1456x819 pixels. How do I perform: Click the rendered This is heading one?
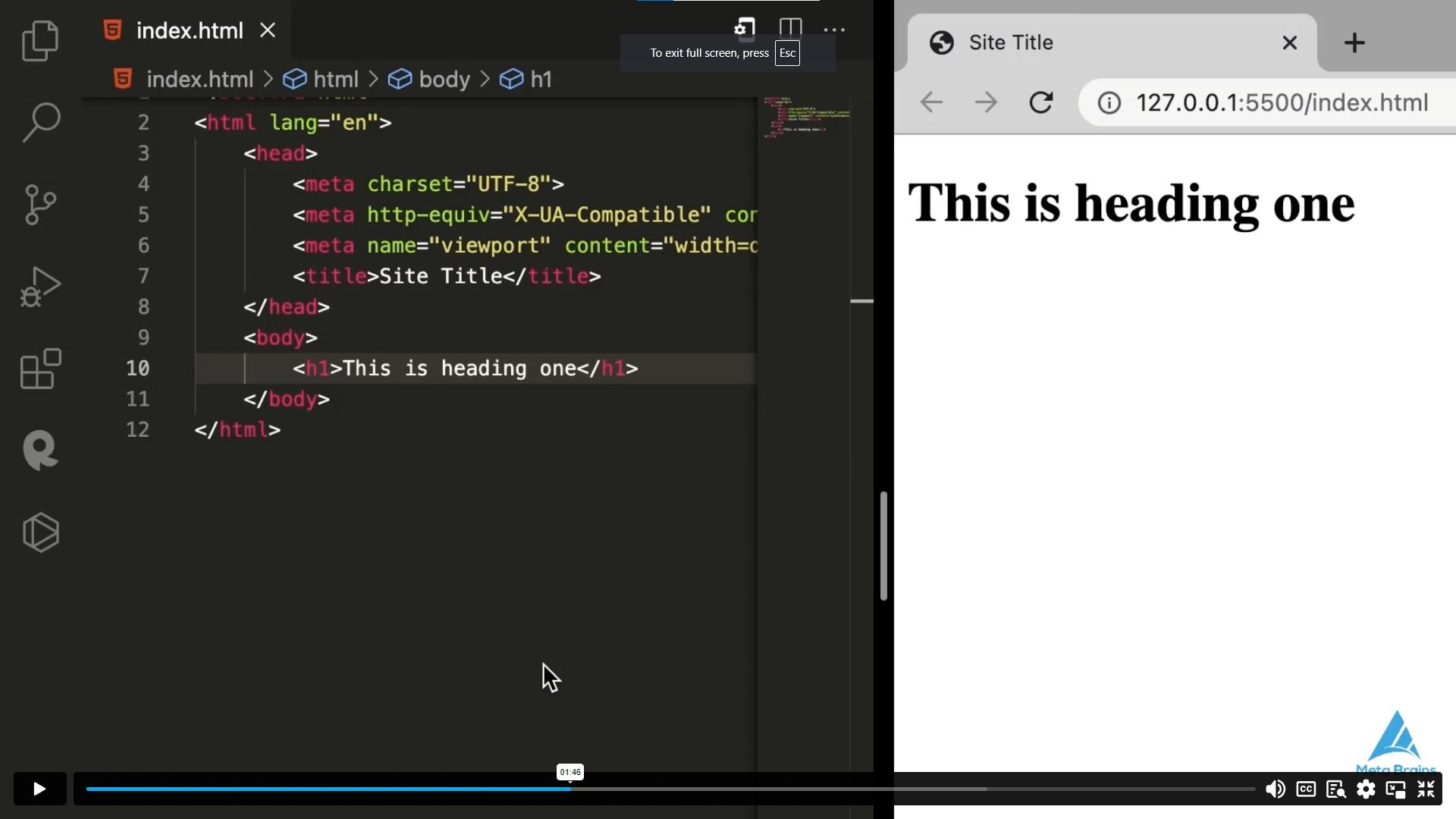point(1131,204)
